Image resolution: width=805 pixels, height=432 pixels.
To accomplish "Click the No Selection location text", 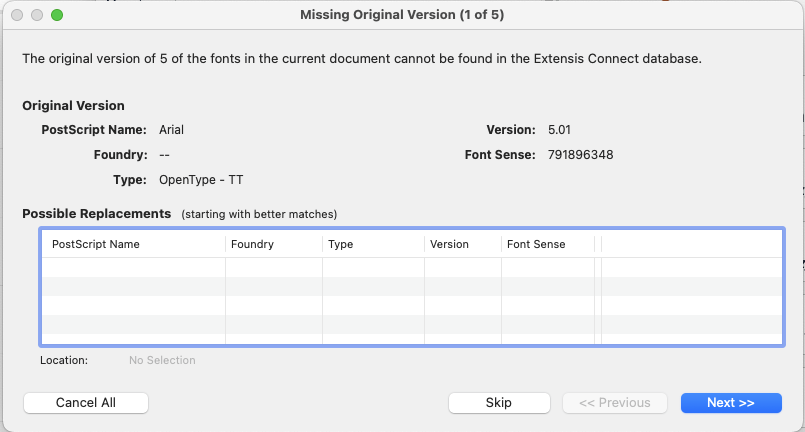I will pos(162,360).
